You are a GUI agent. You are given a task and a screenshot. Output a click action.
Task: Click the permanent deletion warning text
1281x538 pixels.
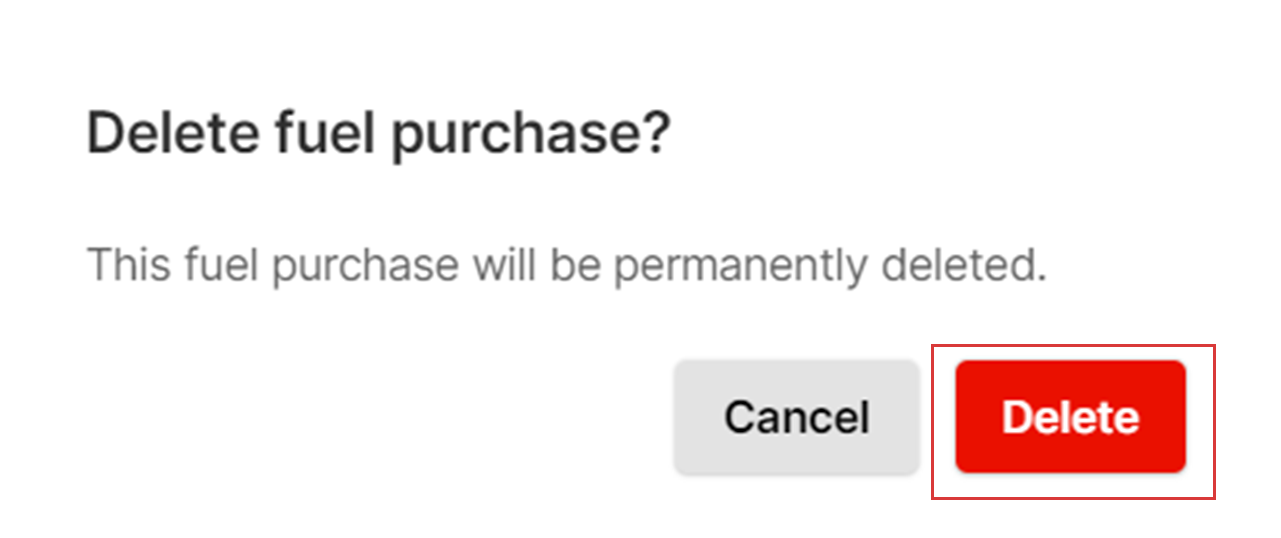coord(567,267)
